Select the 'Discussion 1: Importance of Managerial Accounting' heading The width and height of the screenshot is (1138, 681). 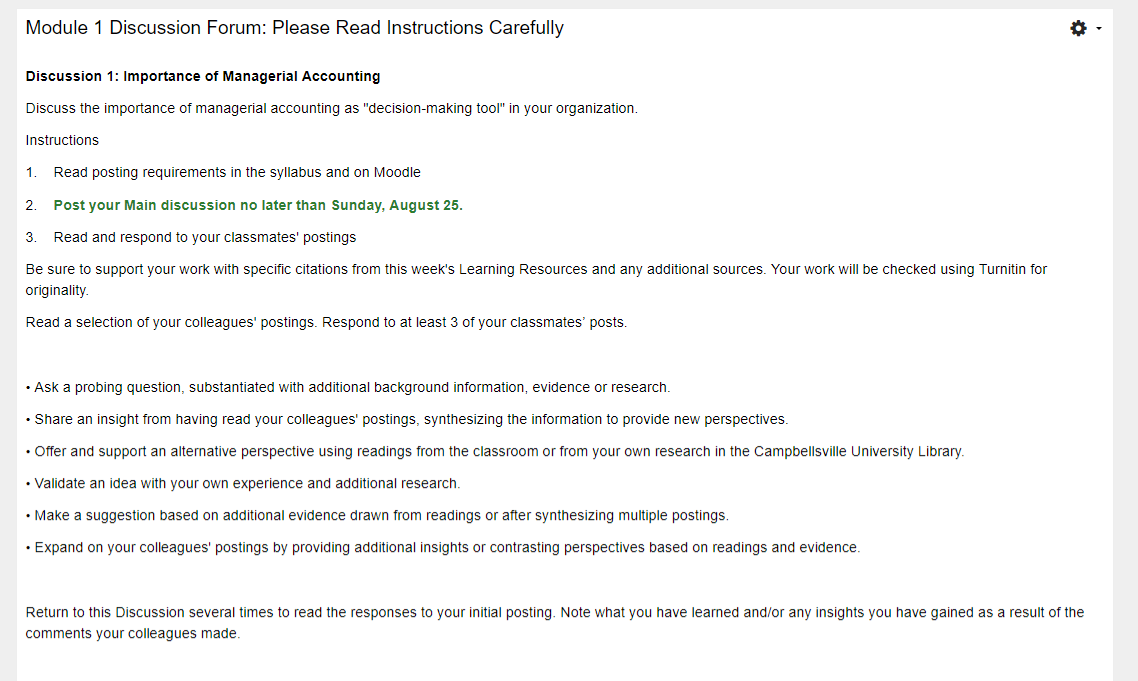pyautogui.click(x=202, y=76)
